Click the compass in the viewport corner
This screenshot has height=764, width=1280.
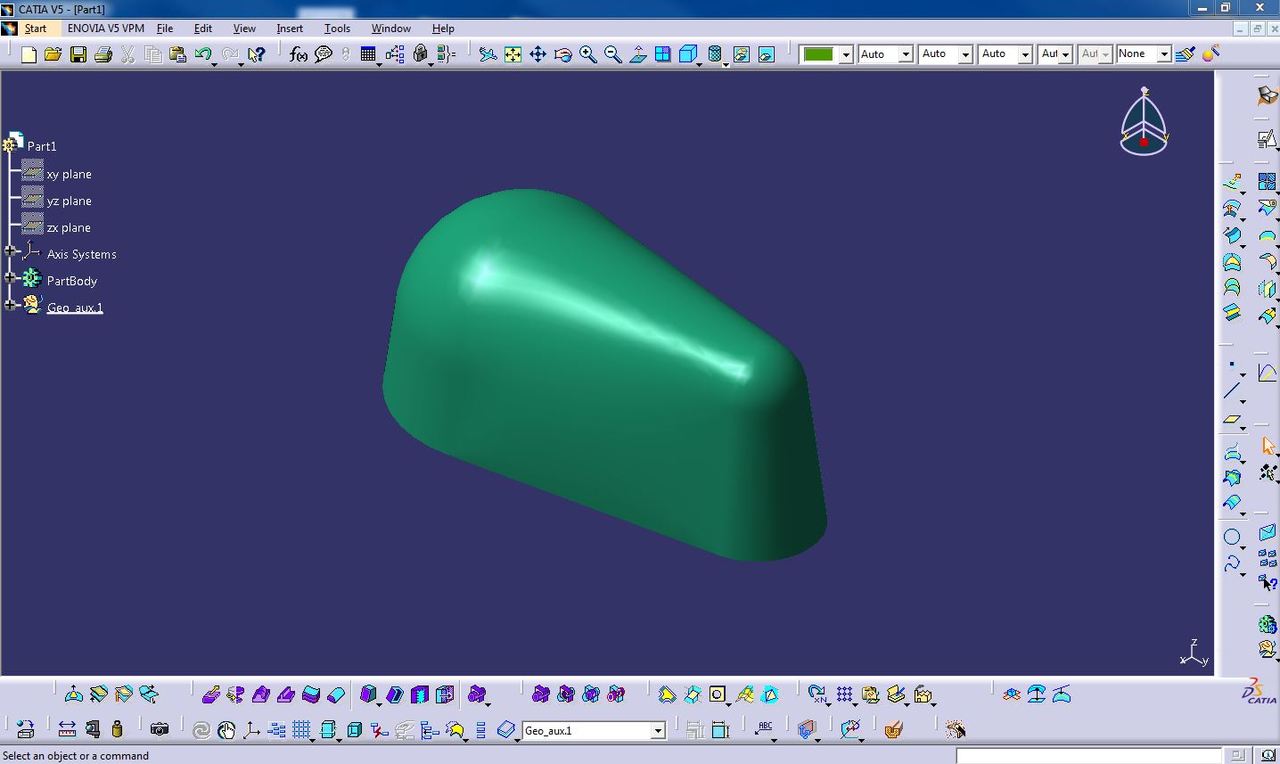(x=1144, y=121)
